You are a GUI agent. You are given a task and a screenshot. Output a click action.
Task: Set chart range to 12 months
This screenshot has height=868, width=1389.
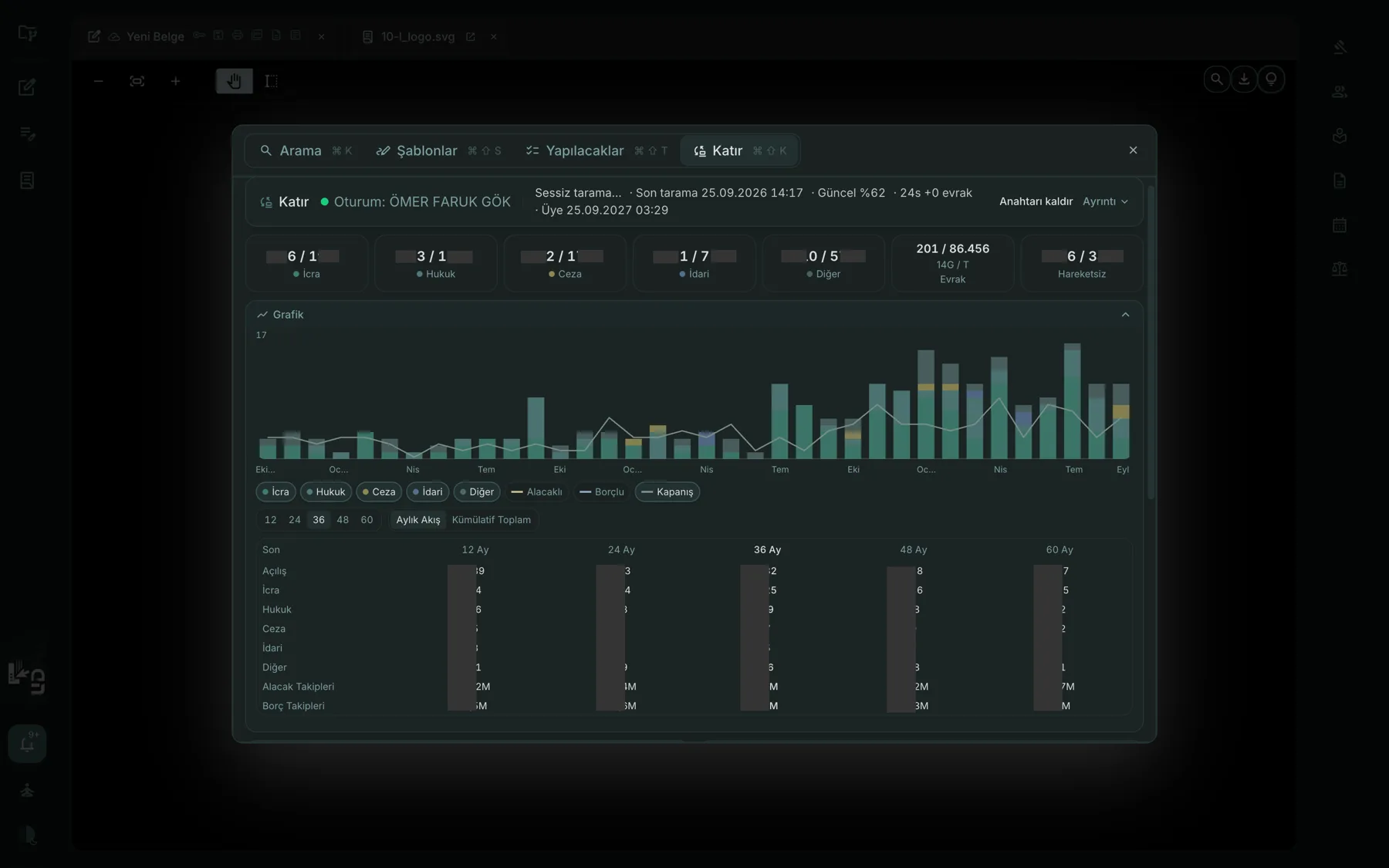coord(270,520)
